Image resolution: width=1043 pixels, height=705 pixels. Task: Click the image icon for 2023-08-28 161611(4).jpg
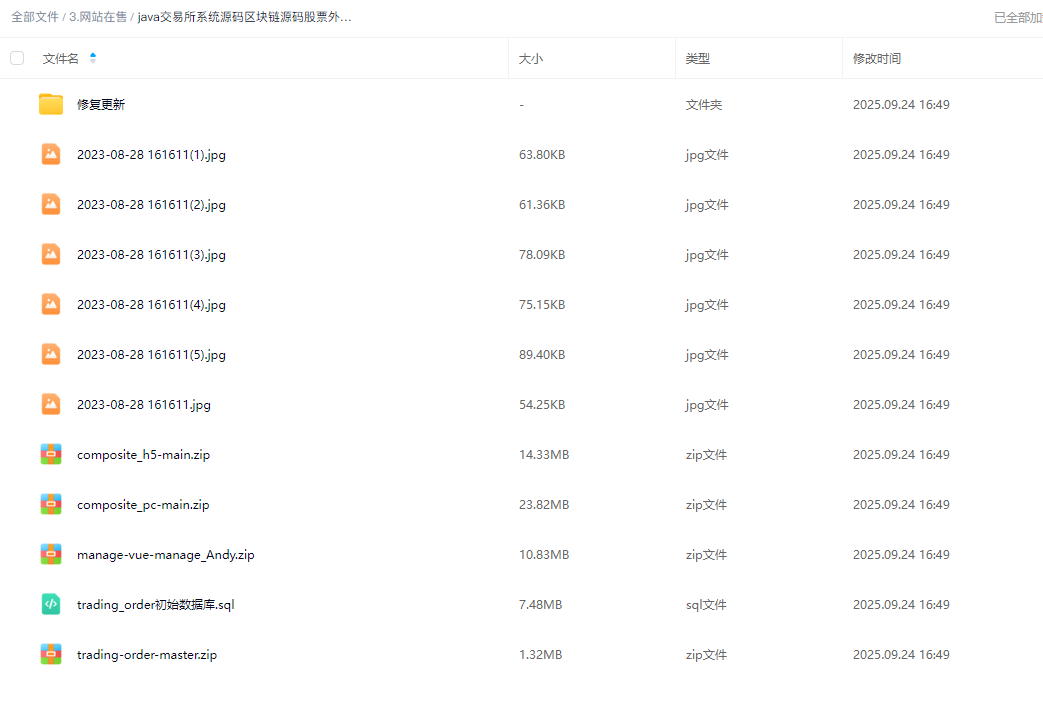(51, 304)
